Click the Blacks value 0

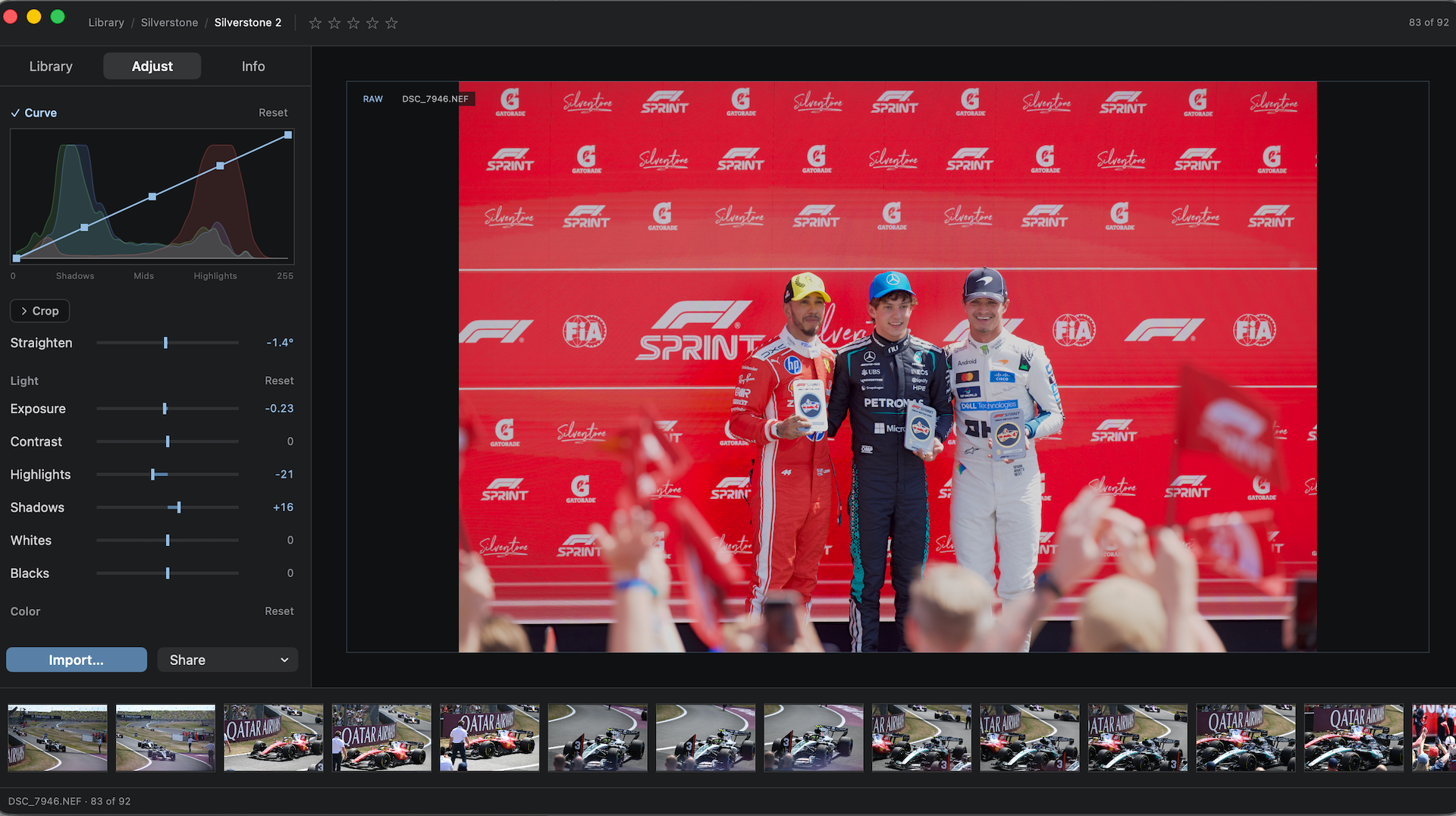[x=290, y=573]
